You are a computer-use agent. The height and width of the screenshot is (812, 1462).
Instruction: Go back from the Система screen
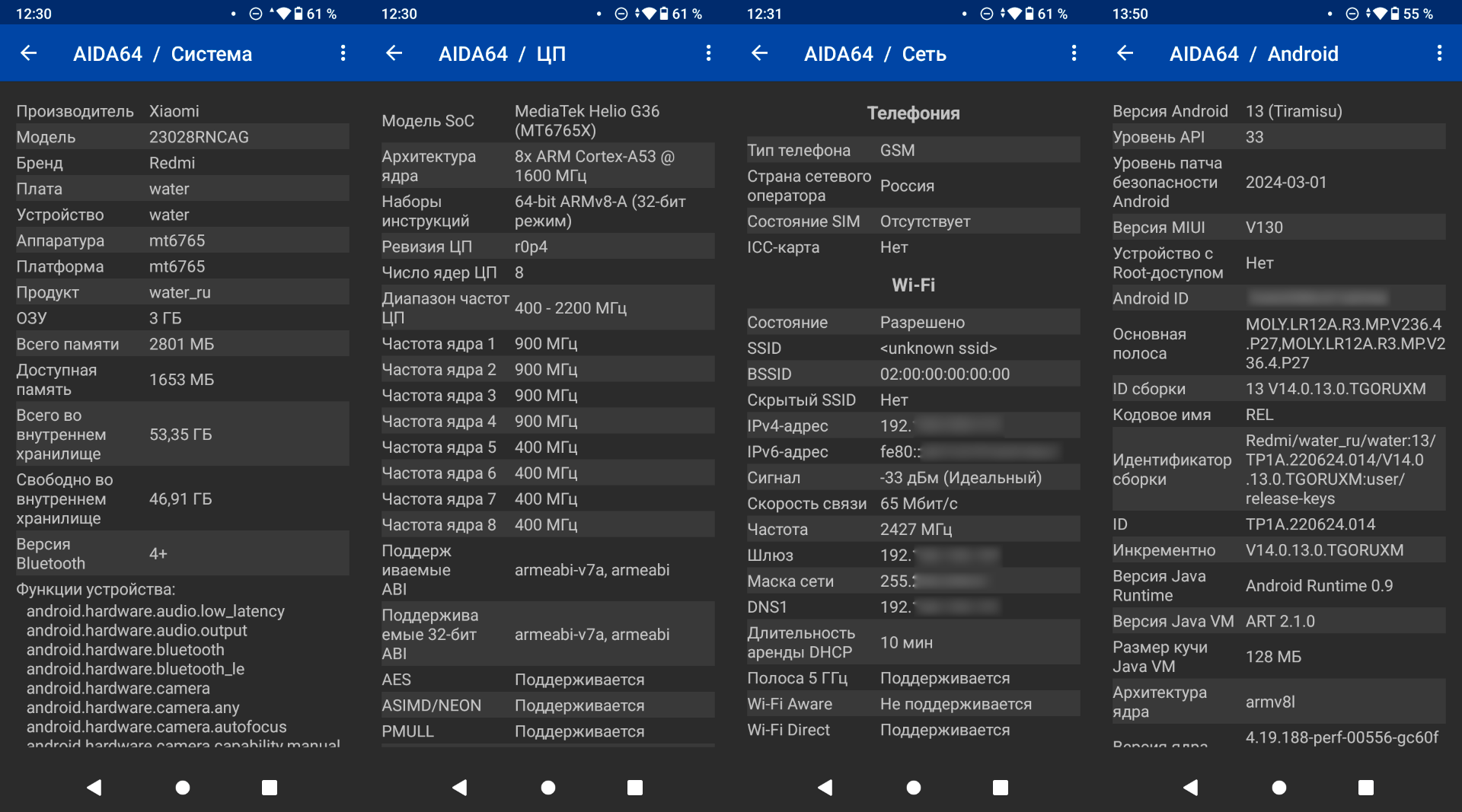click(x=29, y=53)
